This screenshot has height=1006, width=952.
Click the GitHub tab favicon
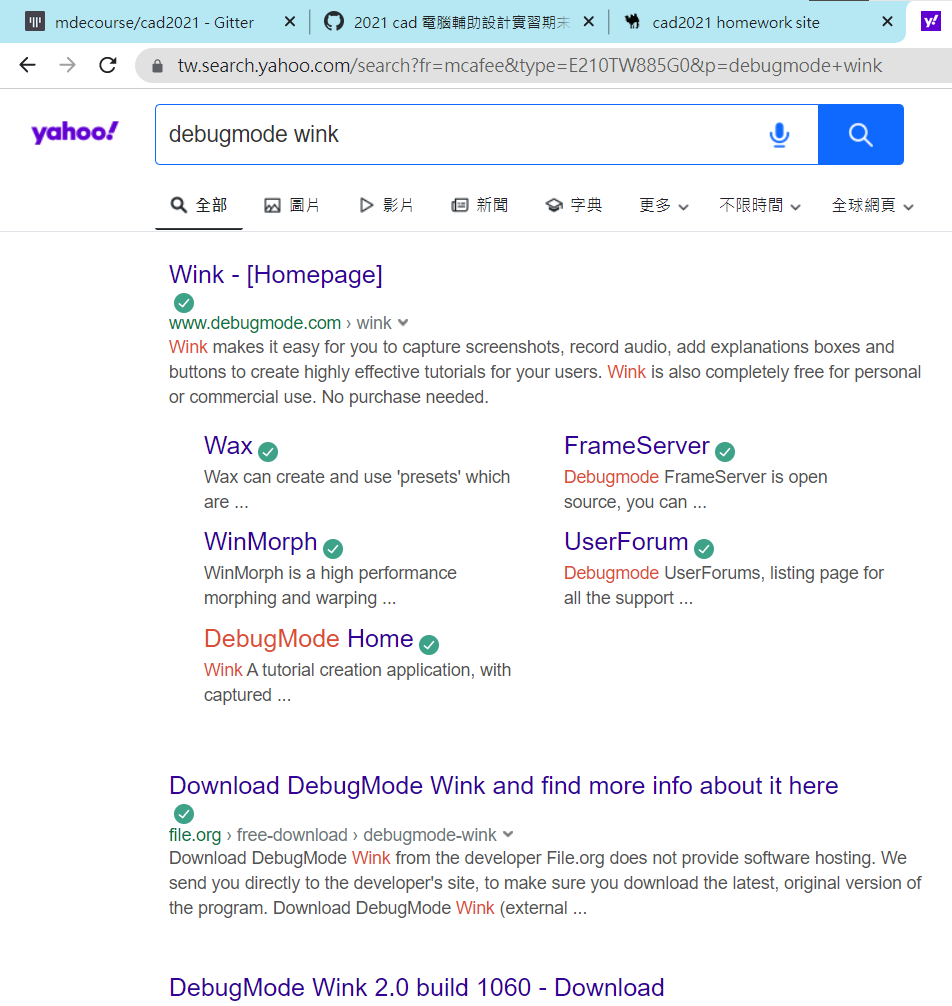click(334, 22)
